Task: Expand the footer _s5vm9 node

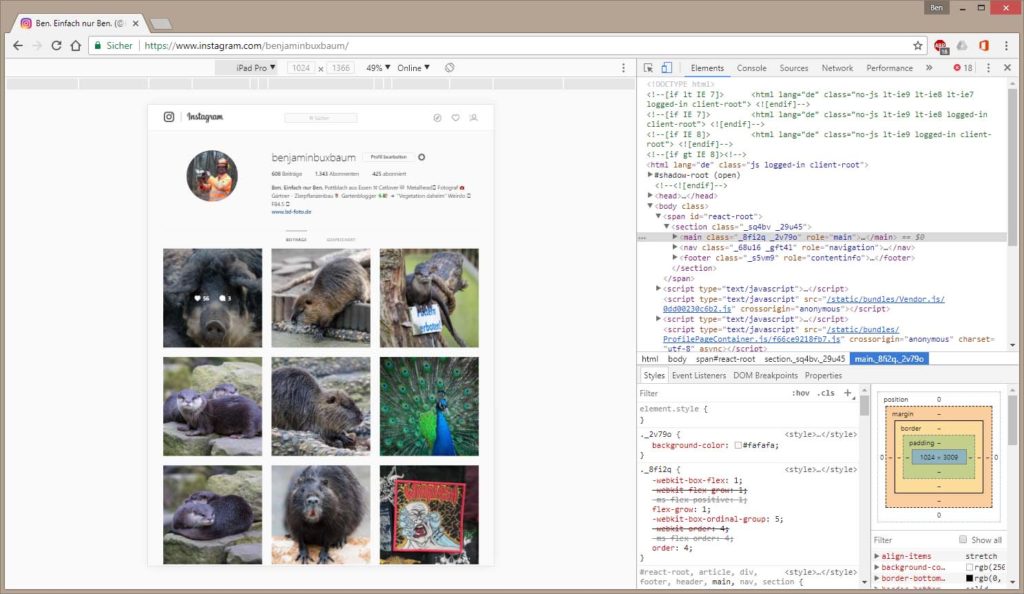Action: tap(675, 258)
